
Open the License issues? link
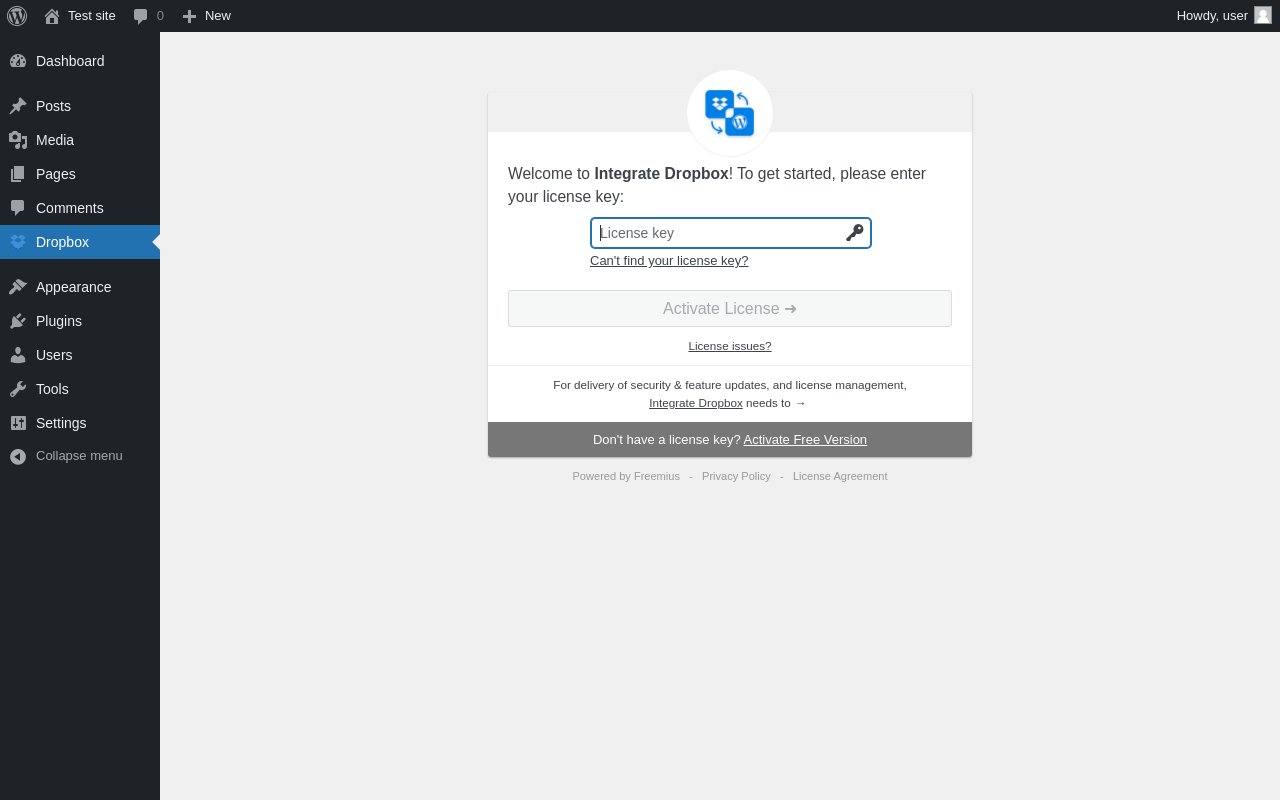[730, 346]
